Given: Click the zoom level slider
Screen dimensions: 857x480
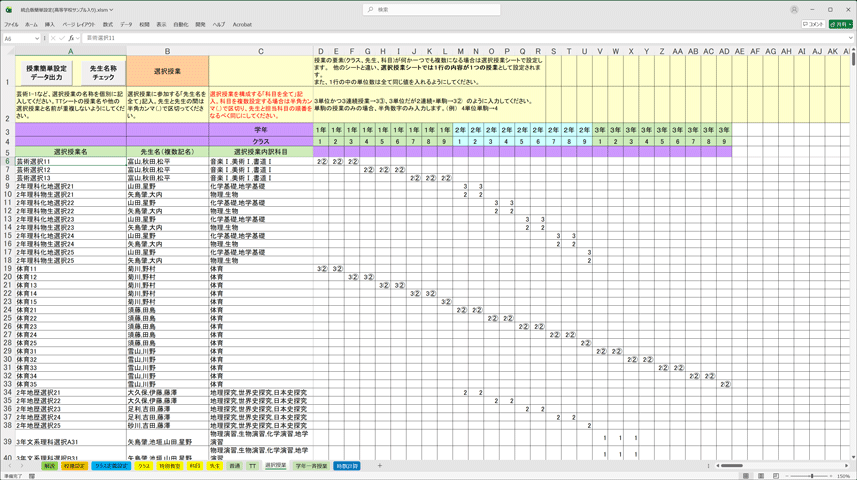Looking at the screenshot, I should [811, 476].
